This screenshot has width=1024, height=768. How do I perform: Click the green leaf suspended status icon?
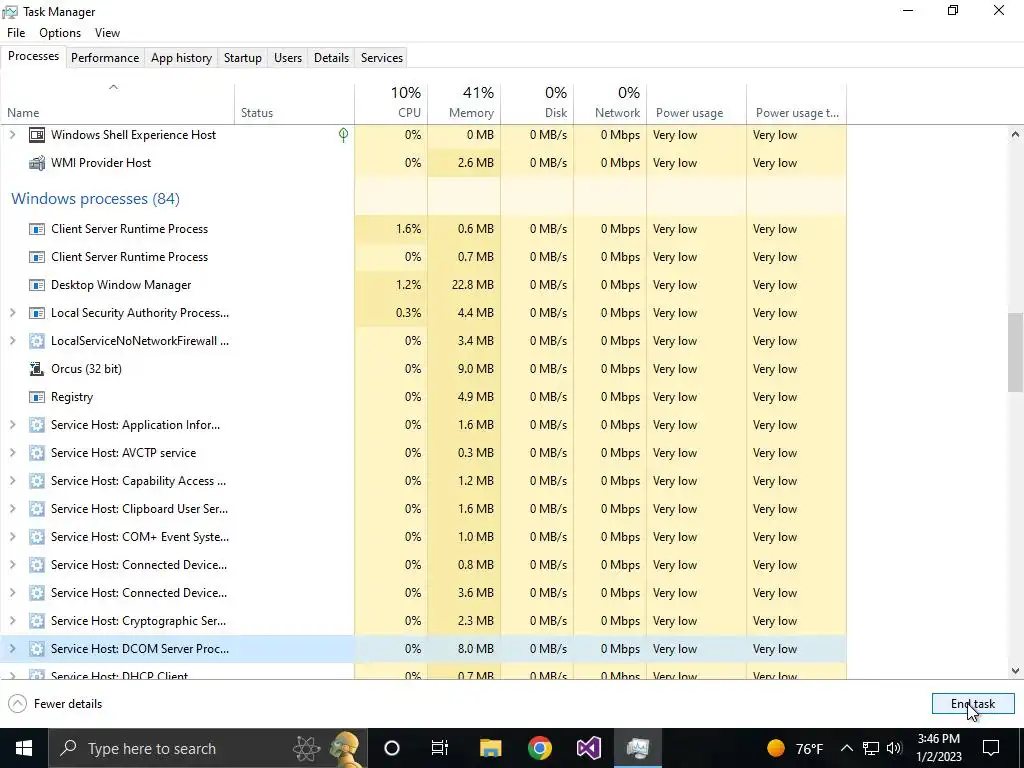(x=343, y=135)
